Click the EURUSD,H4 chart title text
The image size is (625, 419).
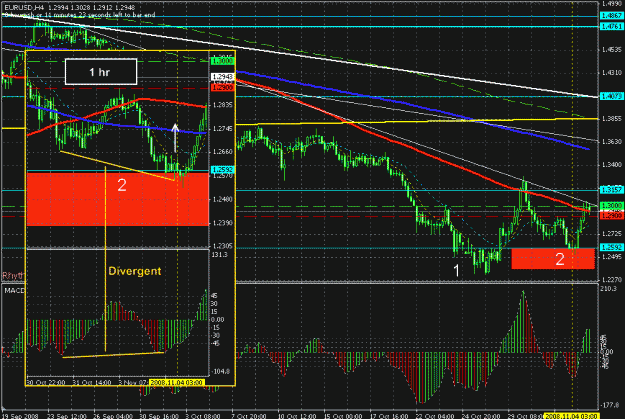24,7
